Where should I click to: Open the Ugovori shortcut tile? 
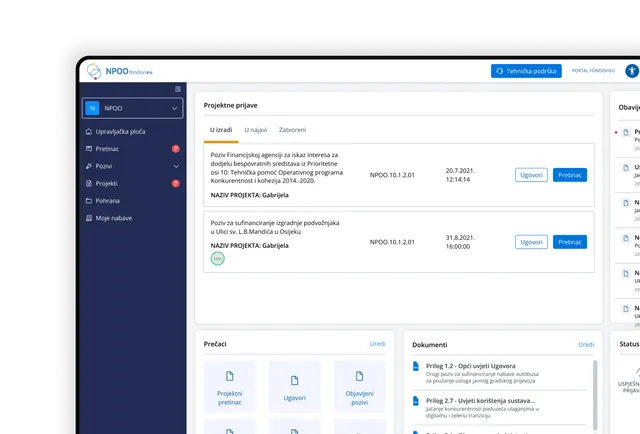pos(294,387)
